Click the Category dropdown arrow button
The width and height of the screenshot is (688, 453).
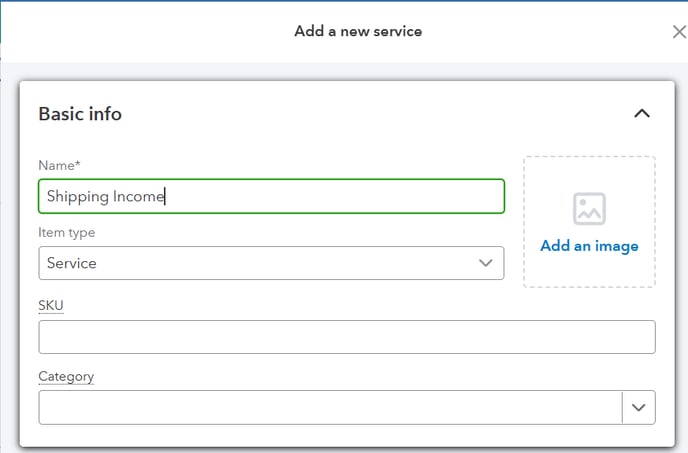638,407
